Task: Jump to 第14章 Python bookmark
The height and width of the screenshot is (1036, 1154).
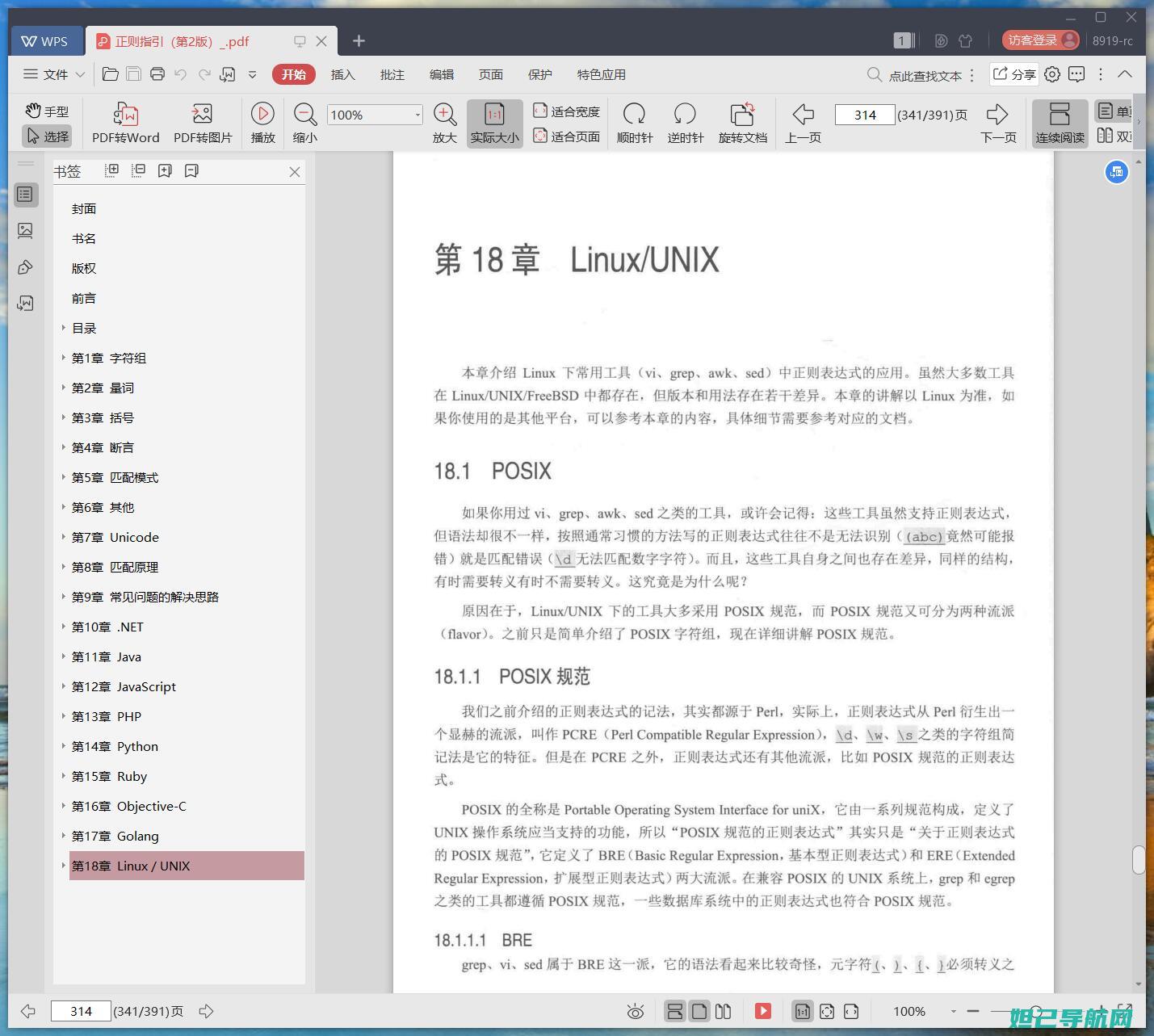Action: click(115, 746)
